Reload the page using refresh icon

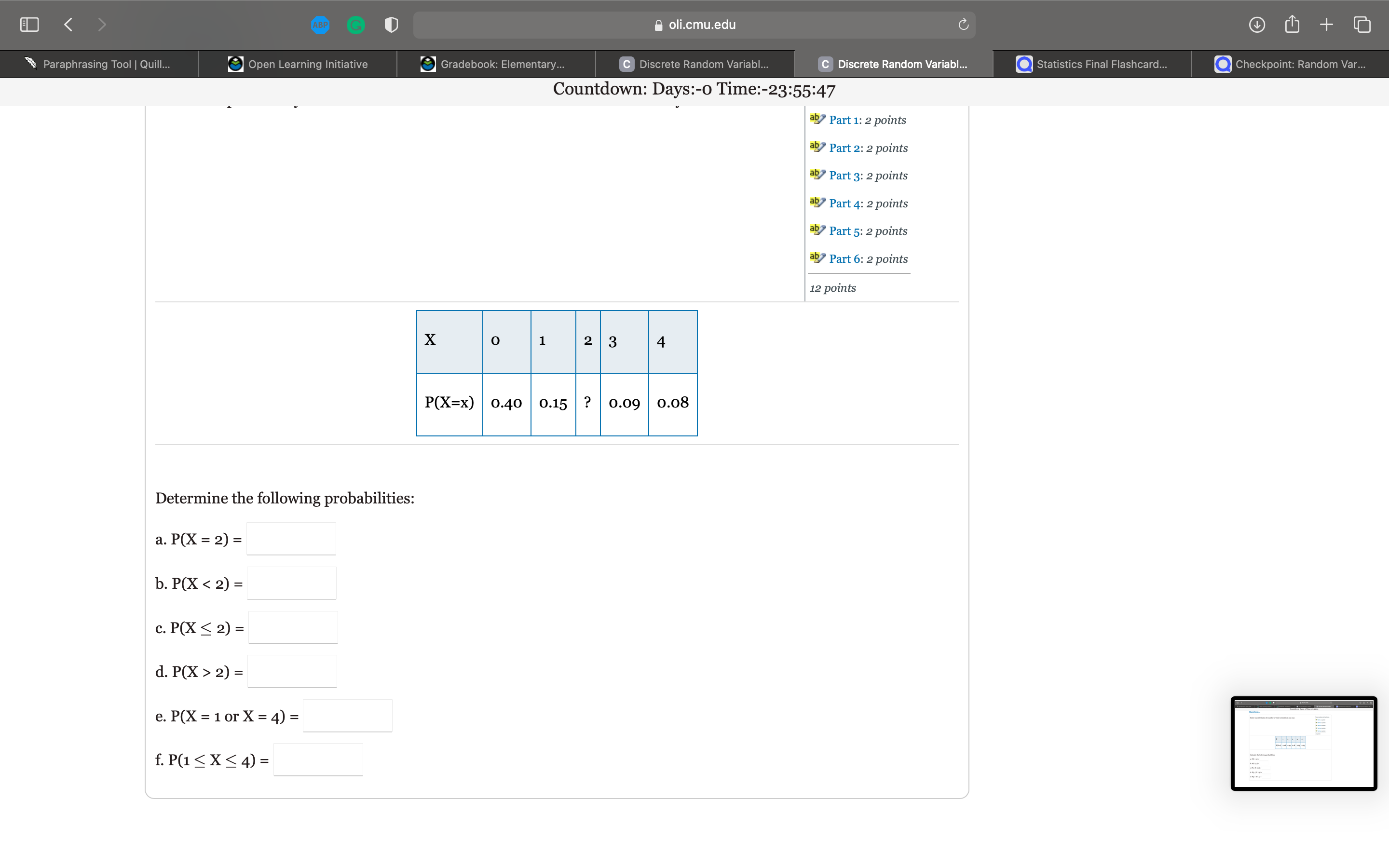[963, 25]
